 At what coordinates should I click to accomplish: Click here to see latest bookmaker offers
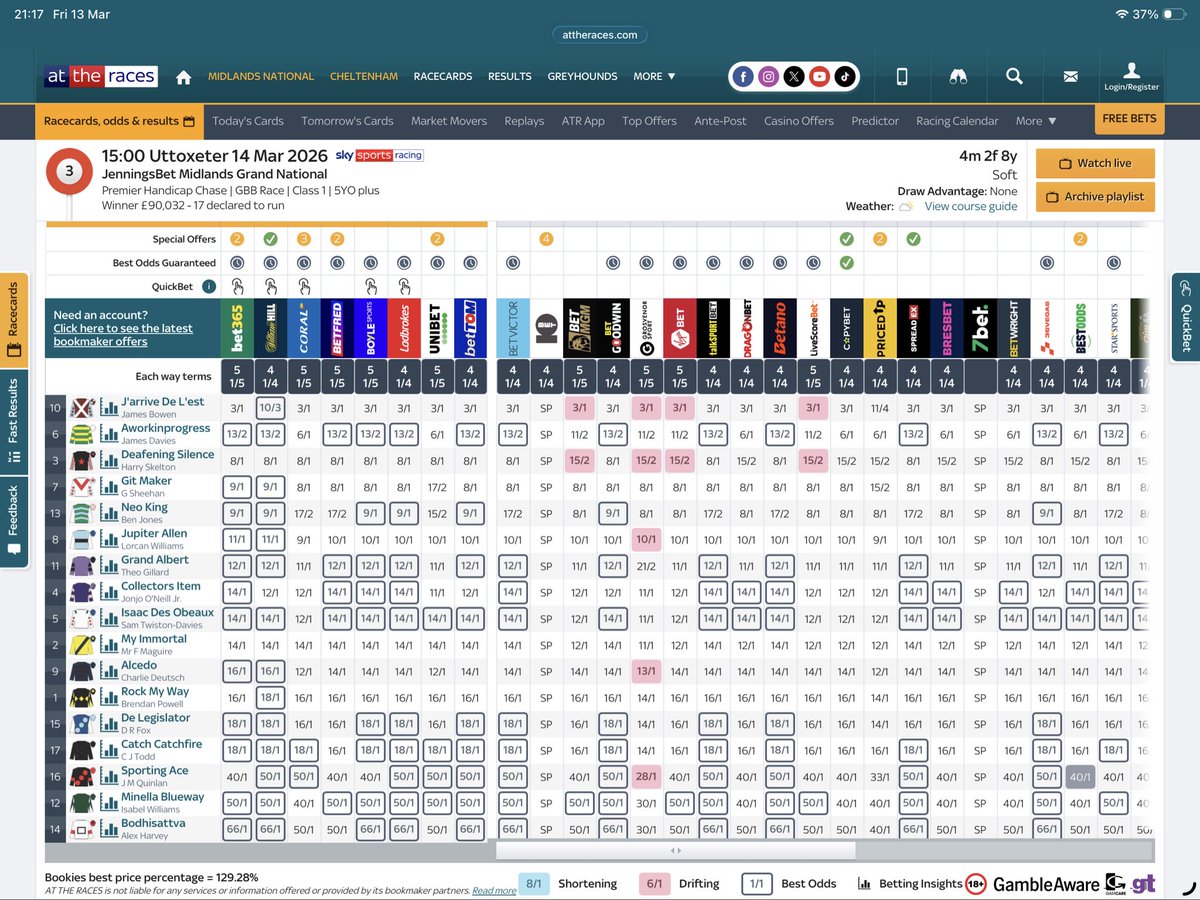(123, 335)
